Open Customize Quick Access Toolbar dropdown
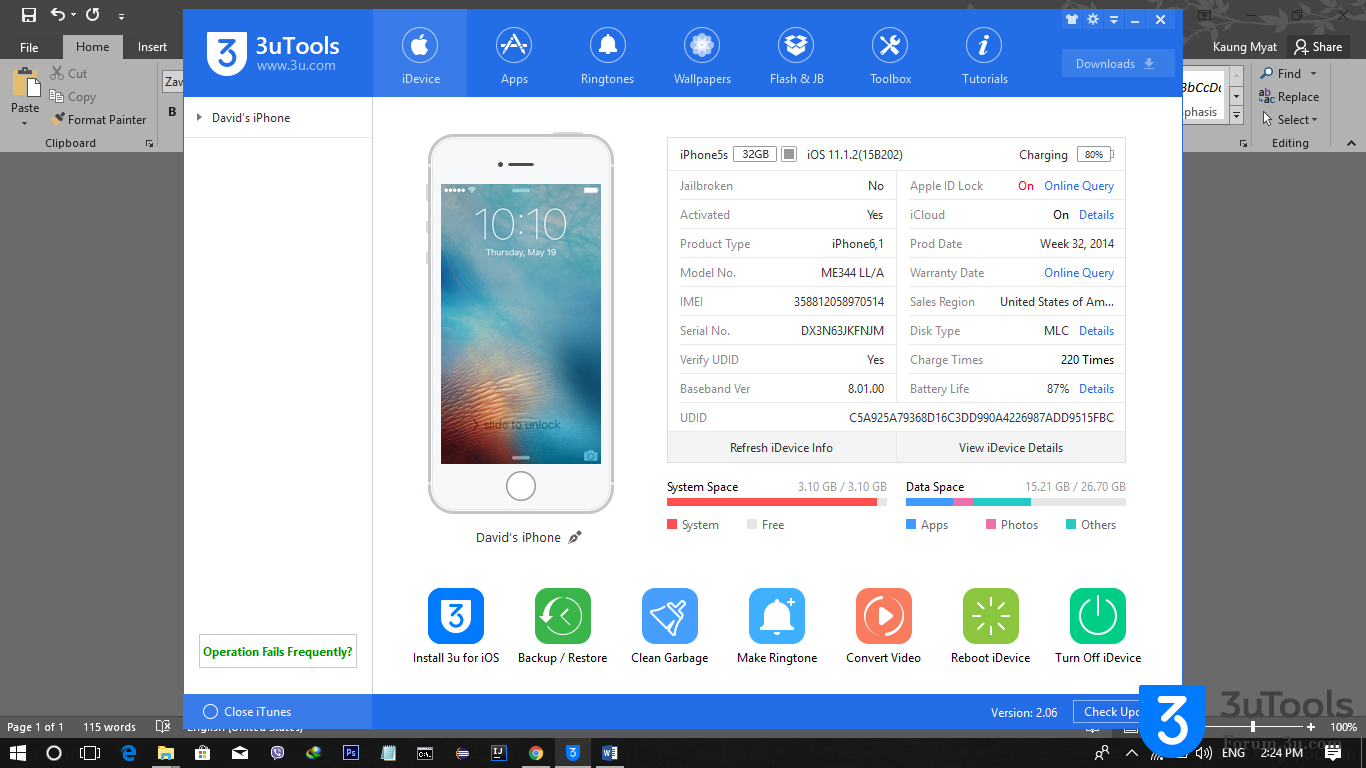This screenshot has width=1366, height=768. pos(122,16)
